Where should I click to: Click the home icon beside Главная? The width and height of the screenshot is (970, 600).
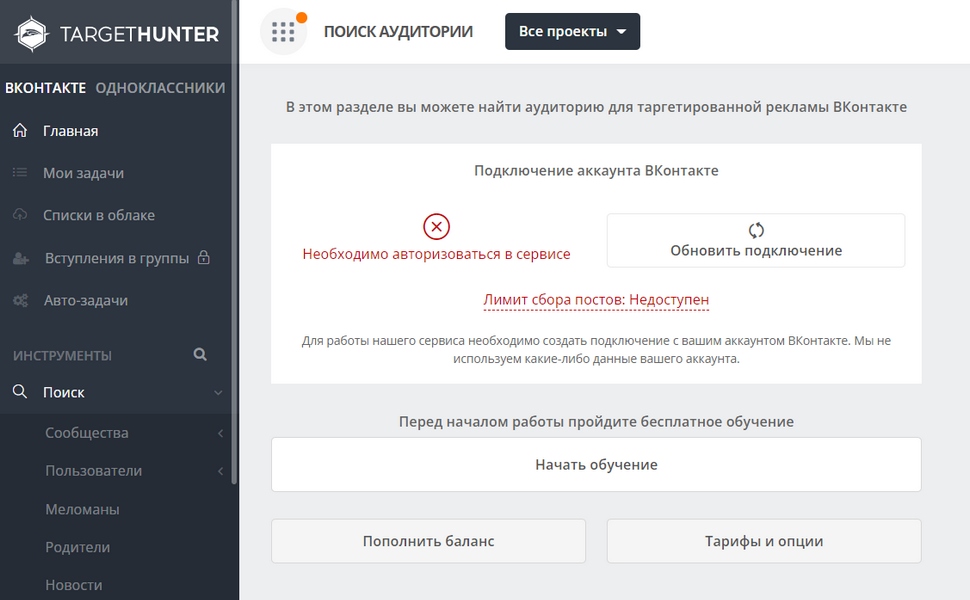pyautogui.click(x=20, y=131)
